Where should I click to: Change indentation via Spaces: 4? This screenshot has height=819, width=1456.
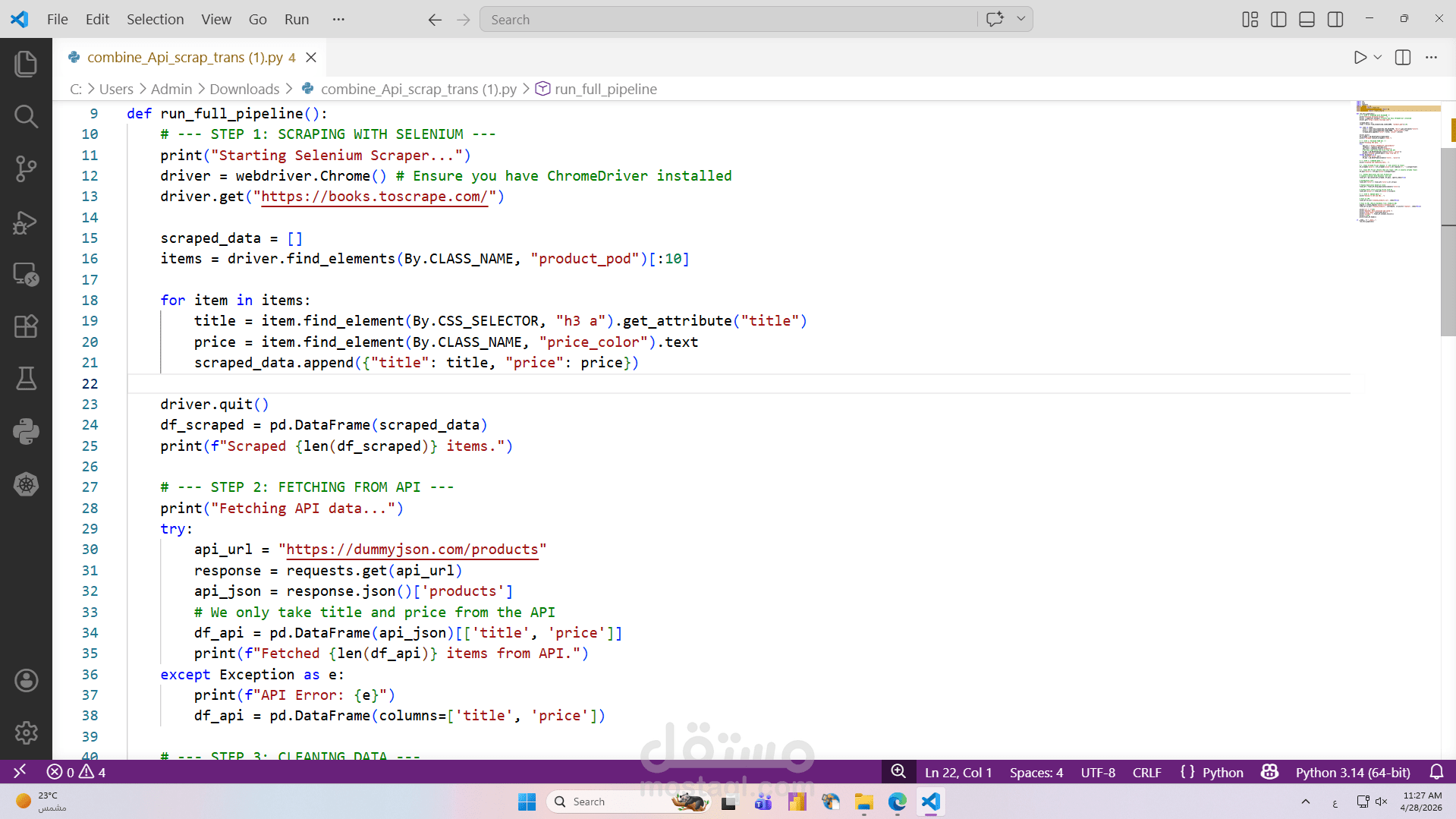click(x=1036, y=772)
